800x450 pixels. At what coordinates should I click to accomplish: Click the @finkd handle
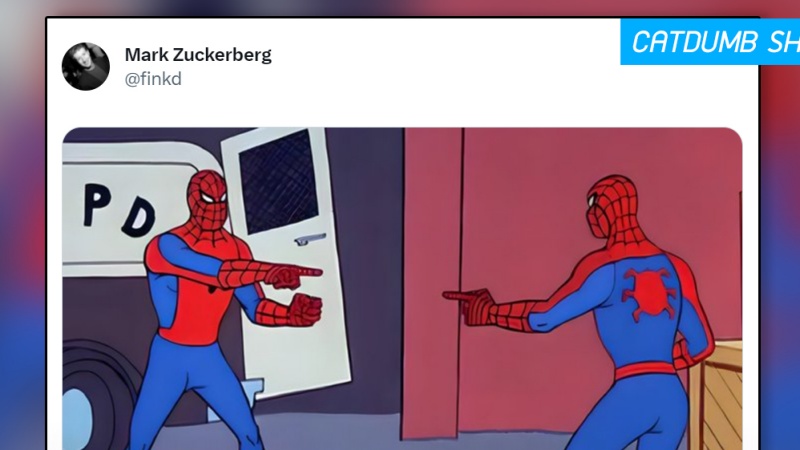pos(153,79)
